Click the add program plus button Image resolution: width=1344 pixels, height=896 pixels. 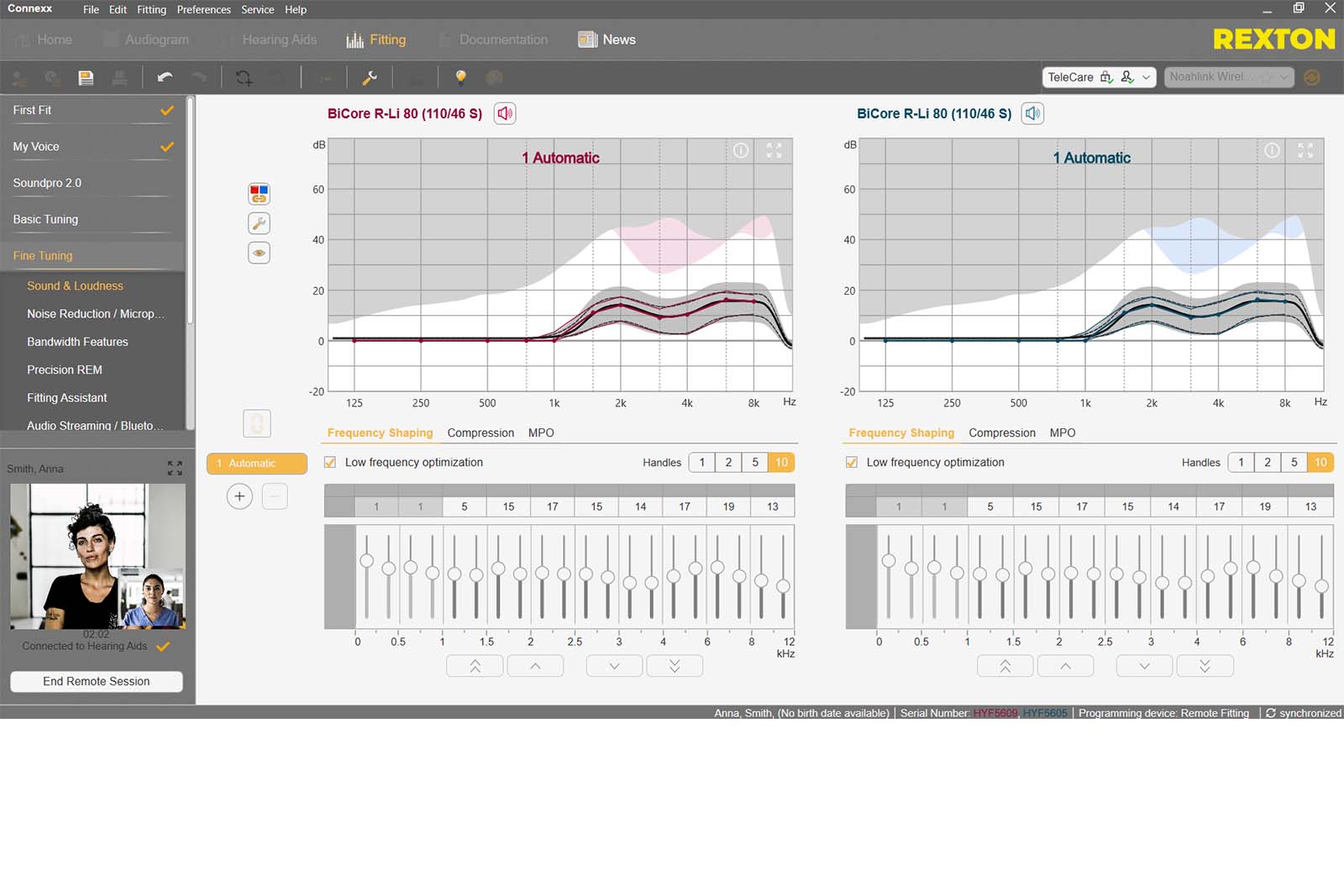click(x=239, y=496)
